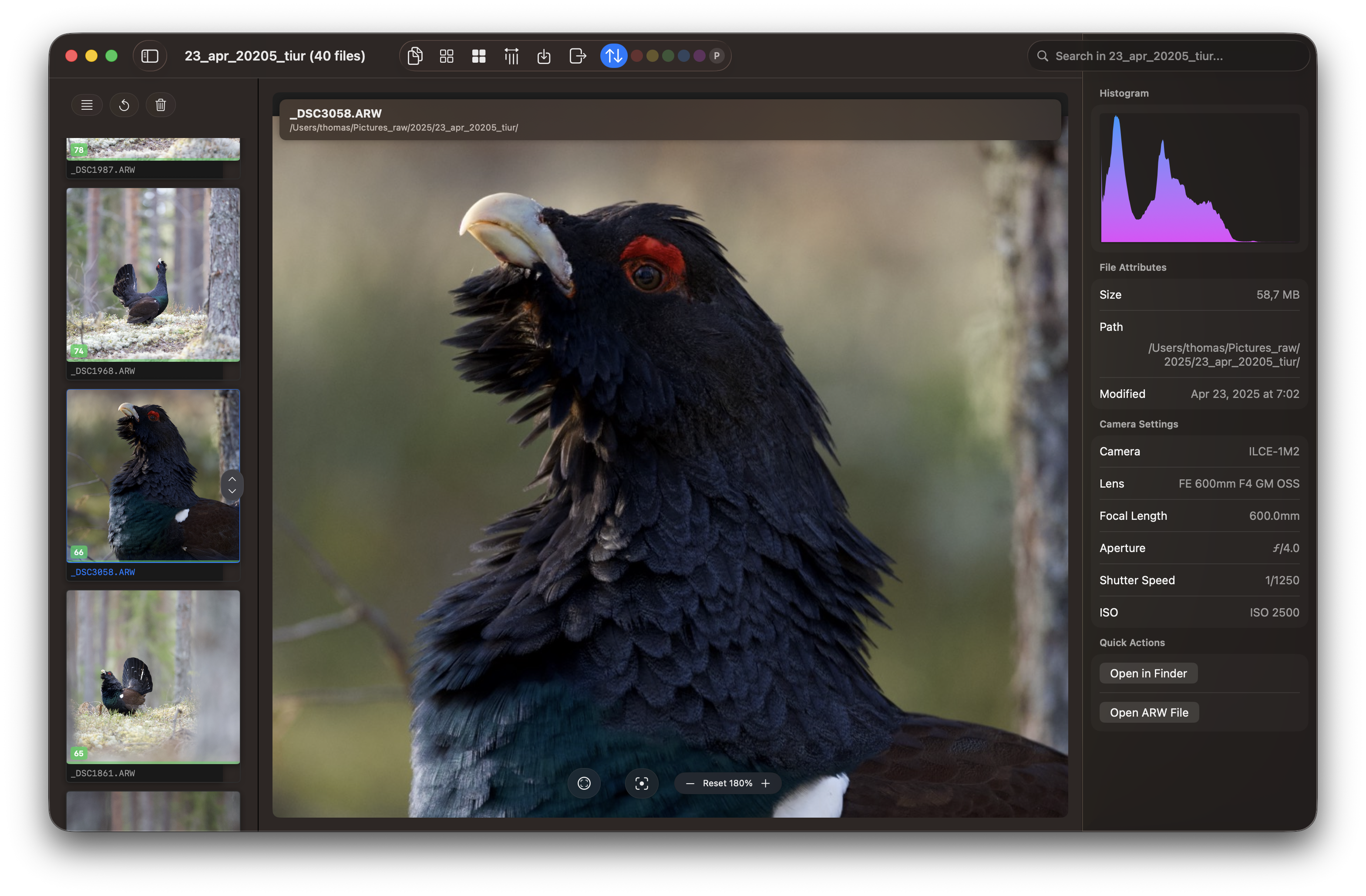Image resolution: width=1366 pixels, height=896 pixels.
Task: Click the focus point viewfinder icon
Action: coord(642,784)
